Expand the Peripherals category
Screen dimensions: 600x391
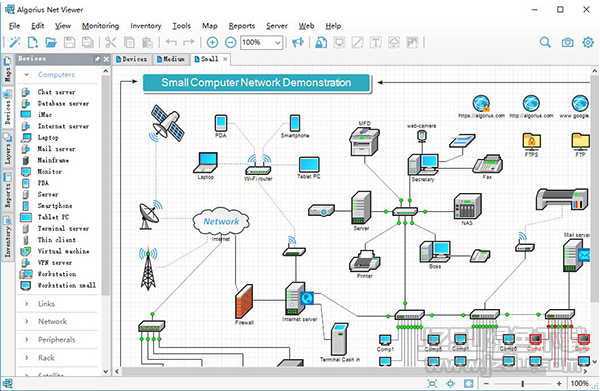(x=57, y=340)
